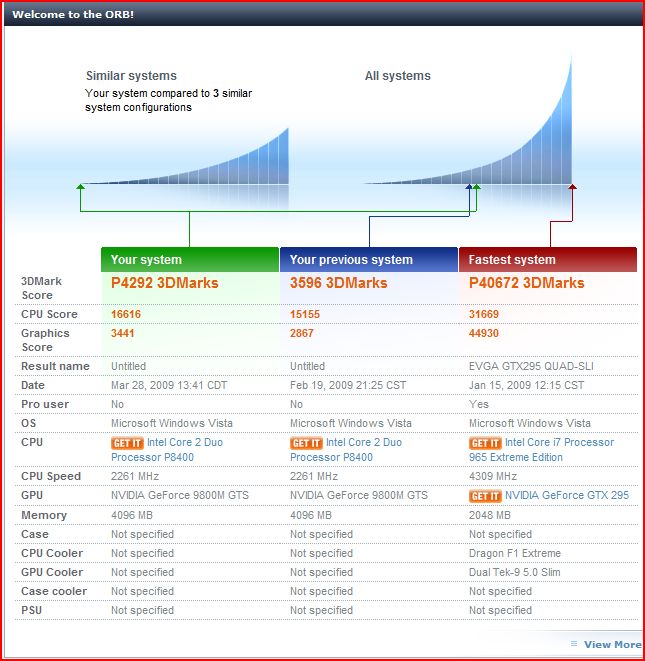Viewport: 645px width, 661px height.
Task: Click the Welcome to the ORB! title
Action: point(73,14)
